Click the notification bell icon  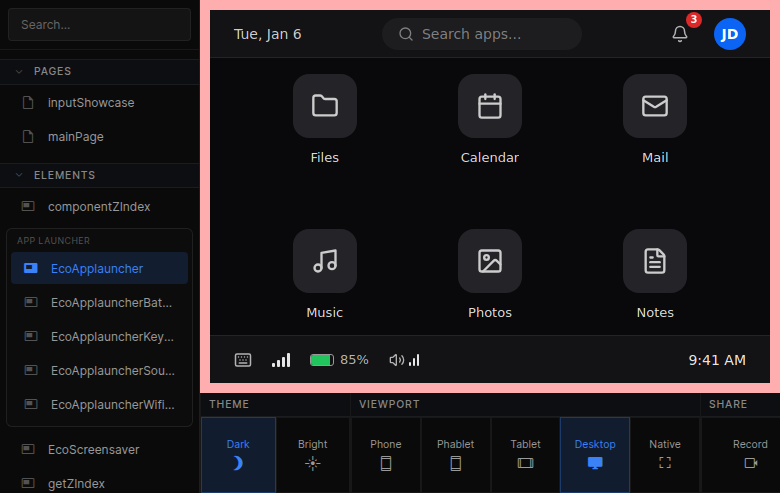680,34
